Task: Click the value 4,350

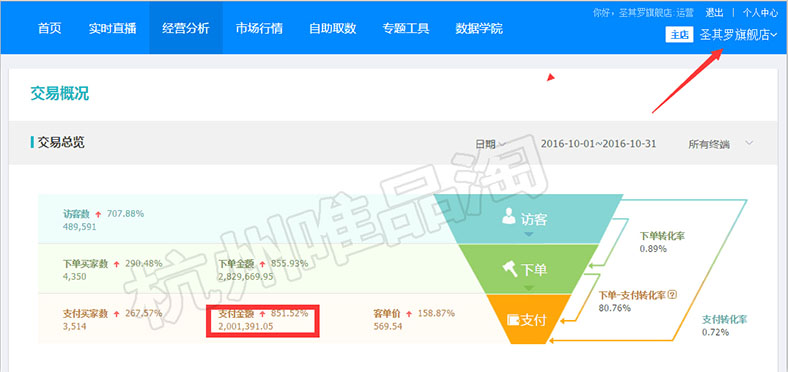Action: coord(74,276)
